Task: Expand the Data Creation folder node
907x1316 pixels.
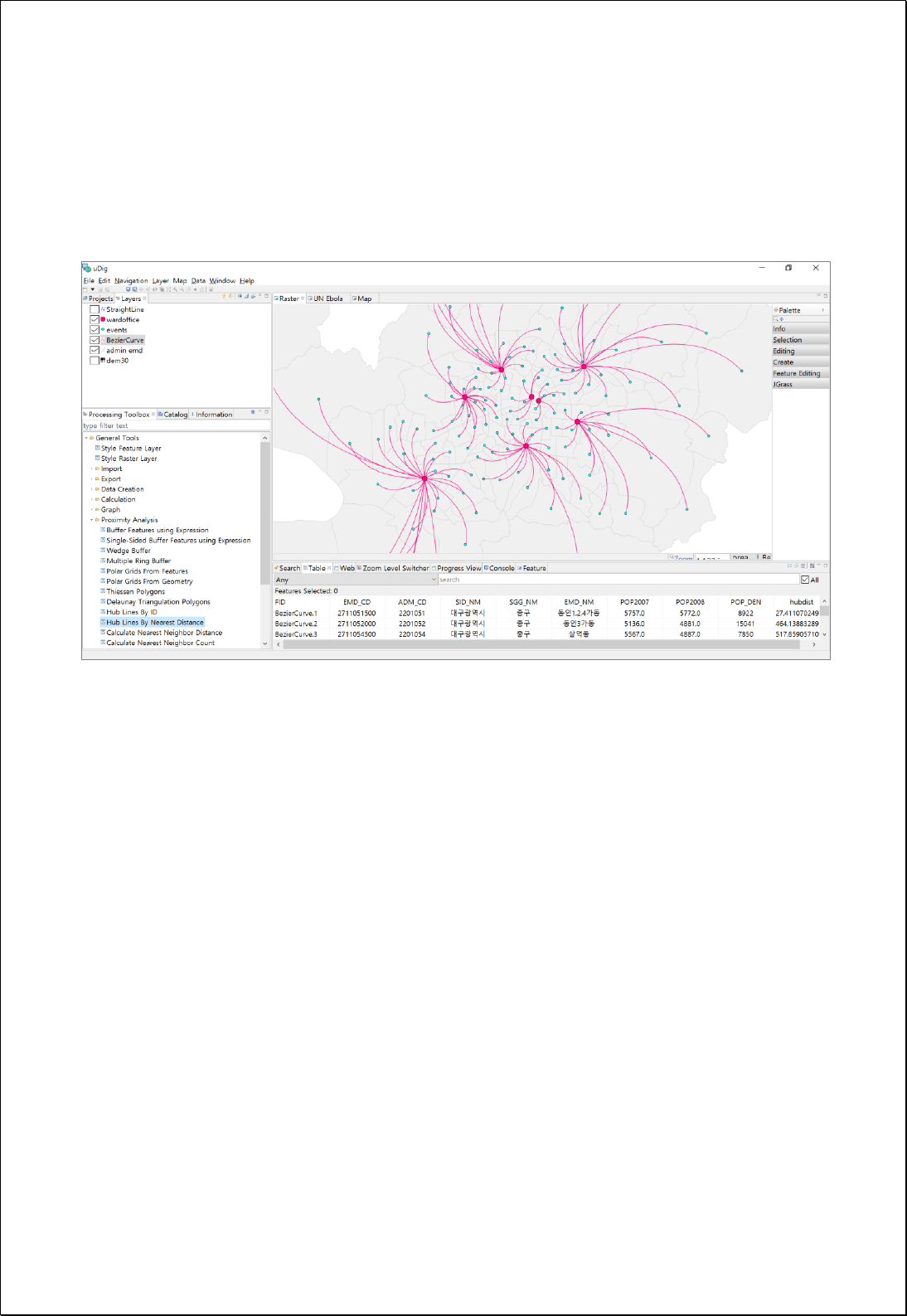Action: click(92, 489)
